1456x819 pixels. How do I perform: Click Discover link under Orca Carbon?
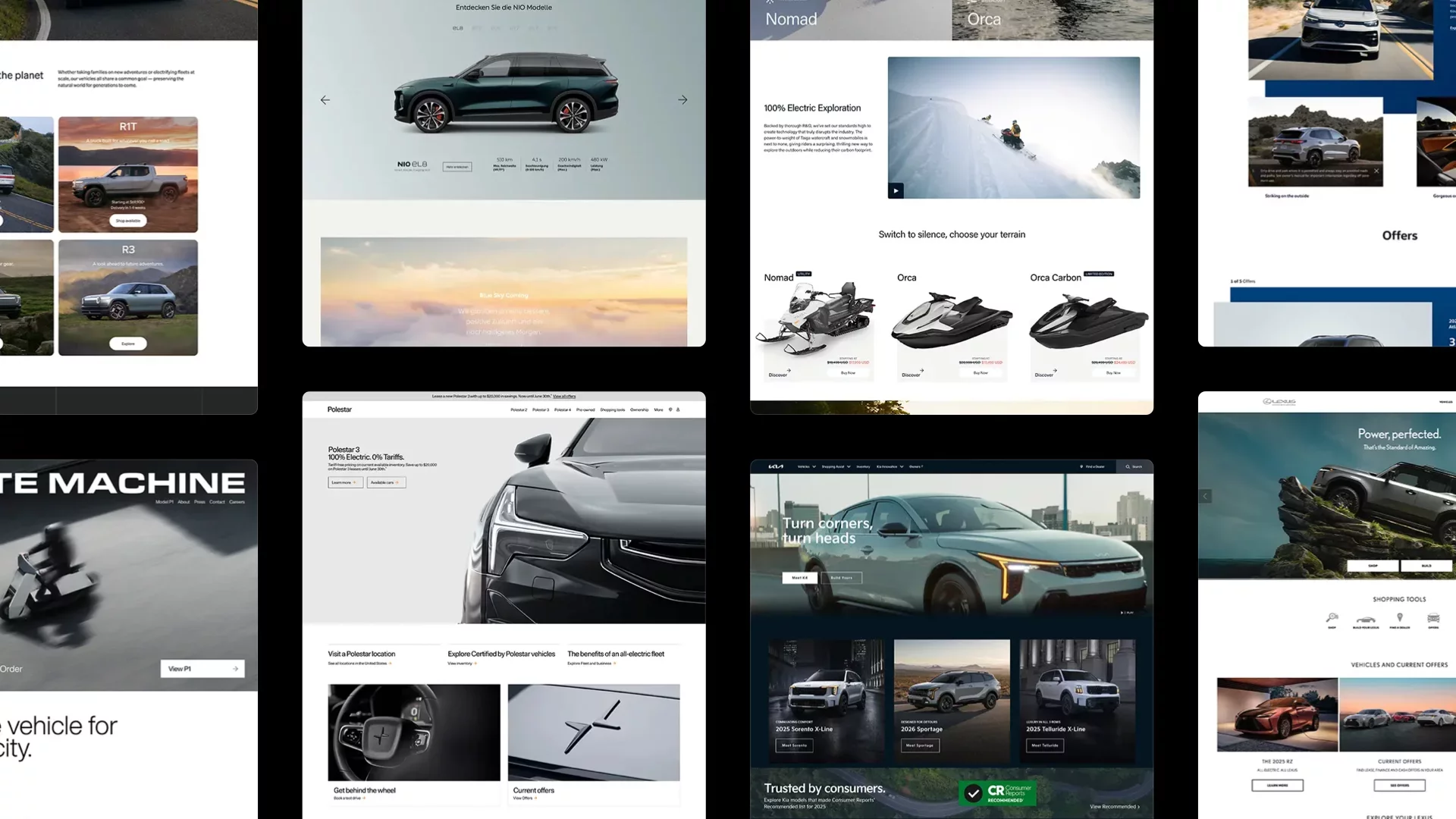pos(1046,375)
